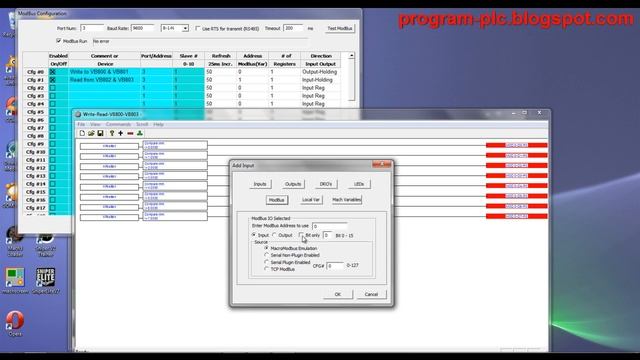
Task: Enable Cfg #3 checkbox in ModBus table
Action: 53,96
